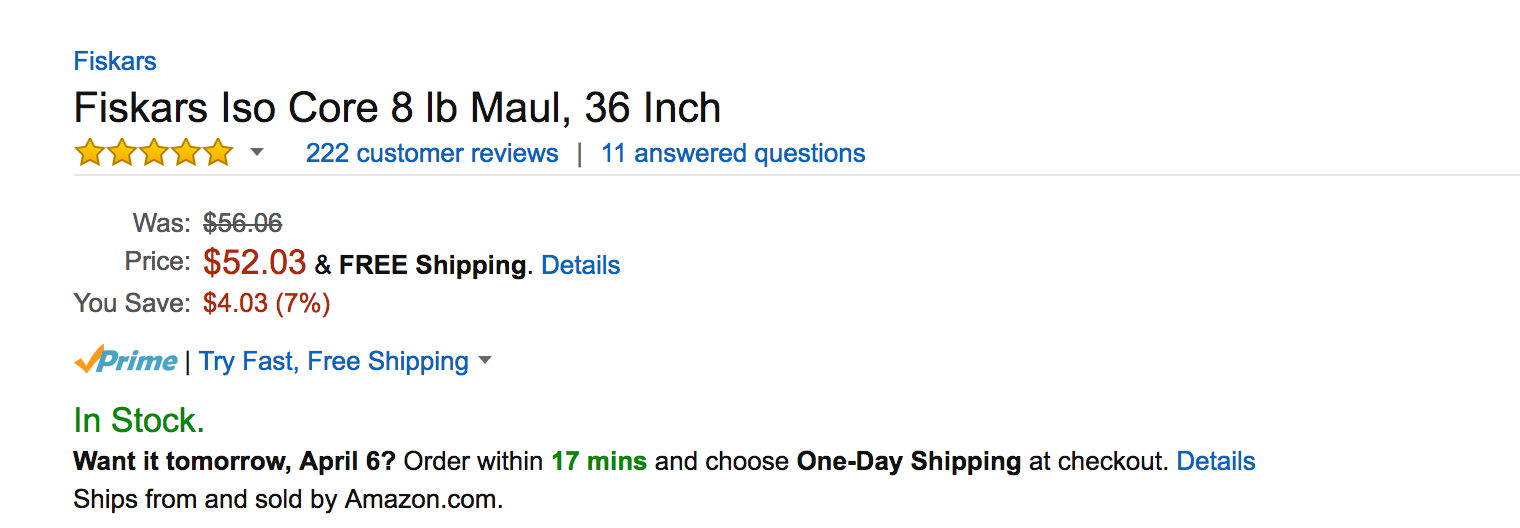
Task: Click the green In Stock label
Action: (x=139, y=420)
